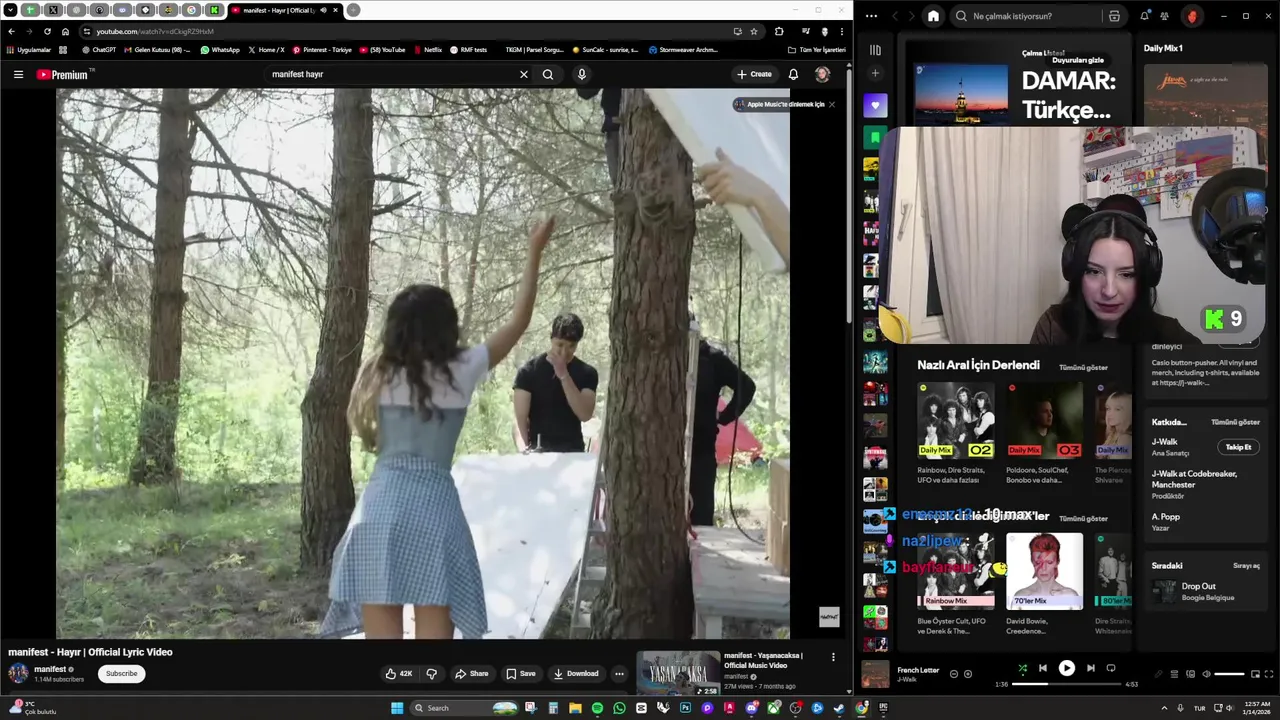1280x720 pixels.
Task: Bookmark this page with star icon
Action: click(754, 31)
